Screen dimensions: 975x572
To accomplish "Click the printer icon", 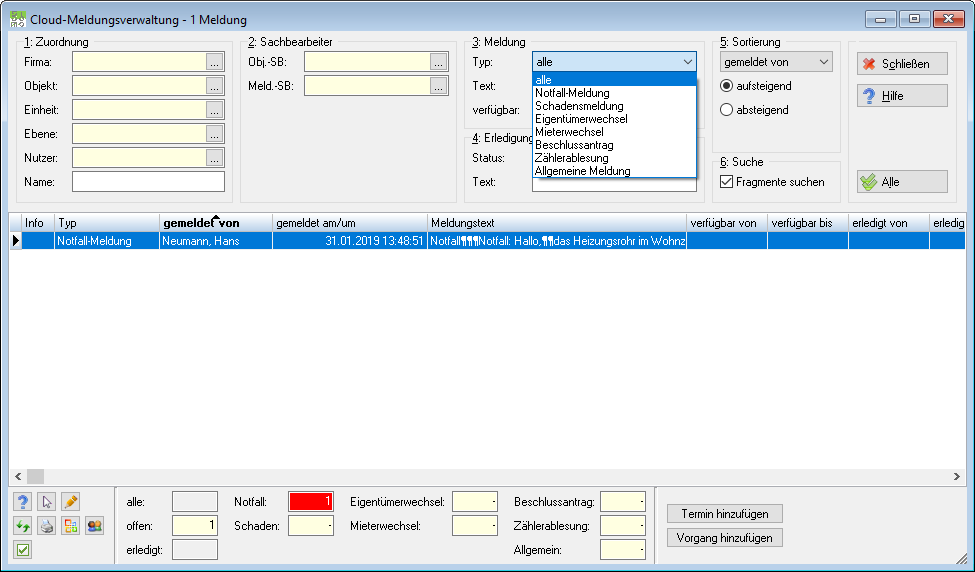I will click(x=47, y=526).
